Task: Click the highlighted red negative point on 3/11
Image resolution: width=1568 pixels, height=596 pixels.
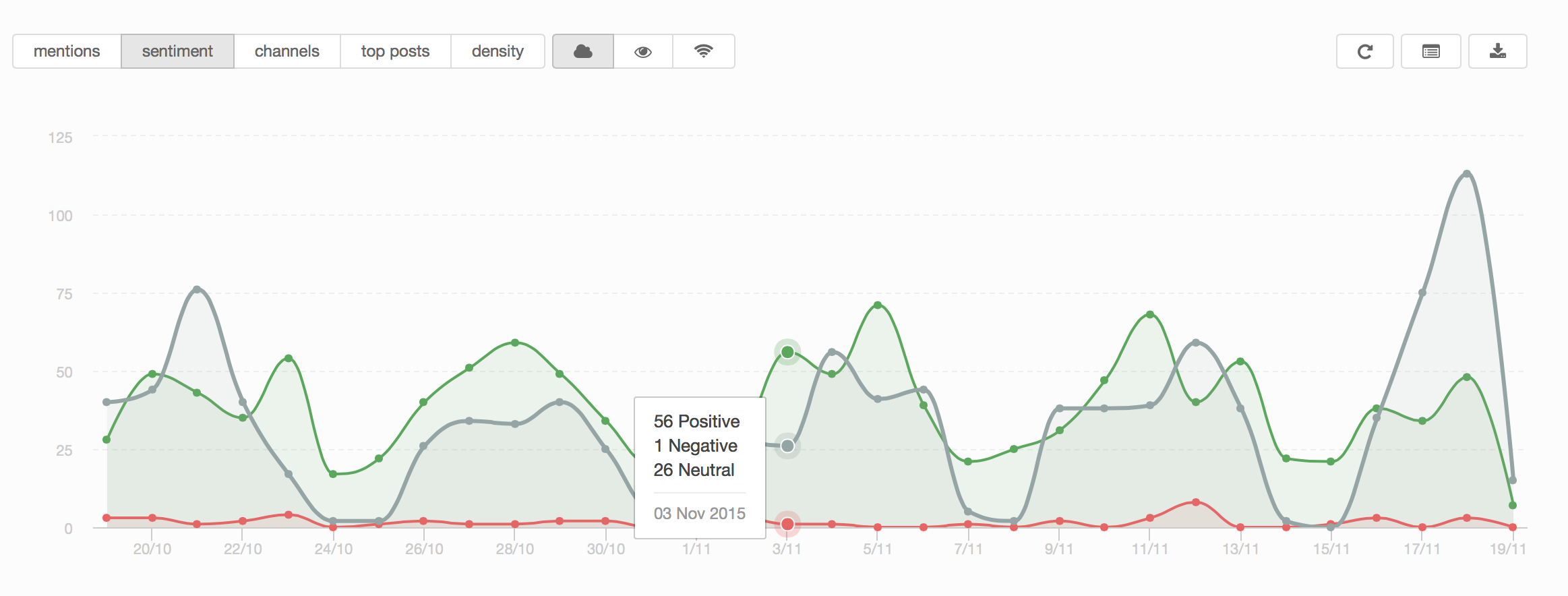Action: [x=787, y=524]
